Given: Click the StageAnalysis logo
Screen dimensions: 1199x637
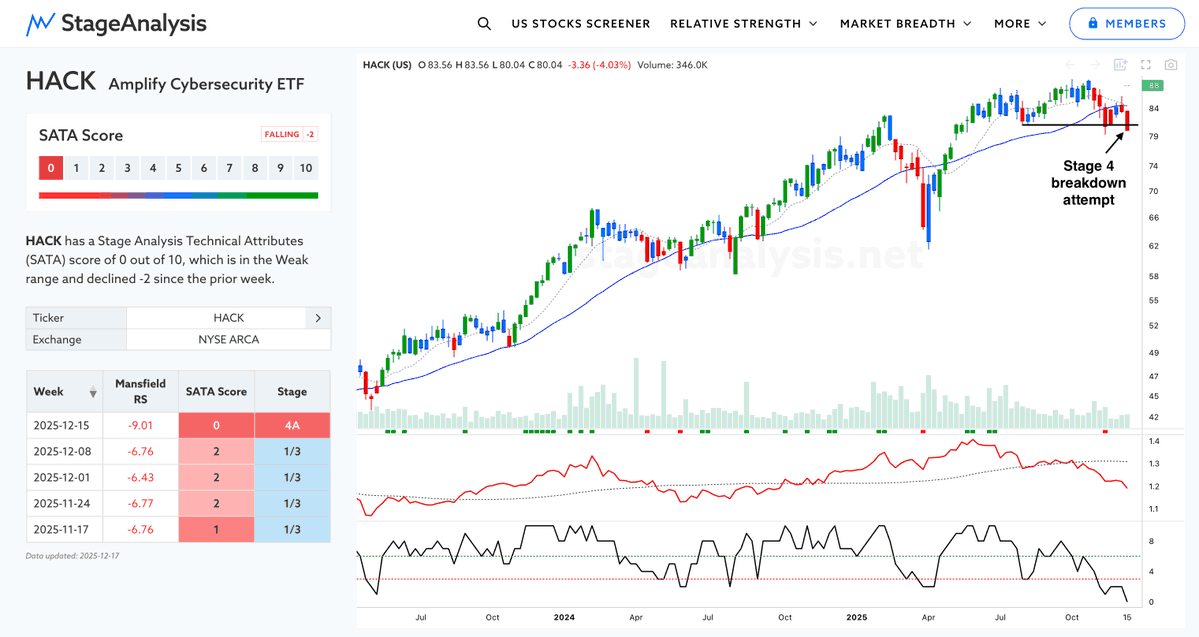Looking at the screenshot, I should tap(116, 24).
